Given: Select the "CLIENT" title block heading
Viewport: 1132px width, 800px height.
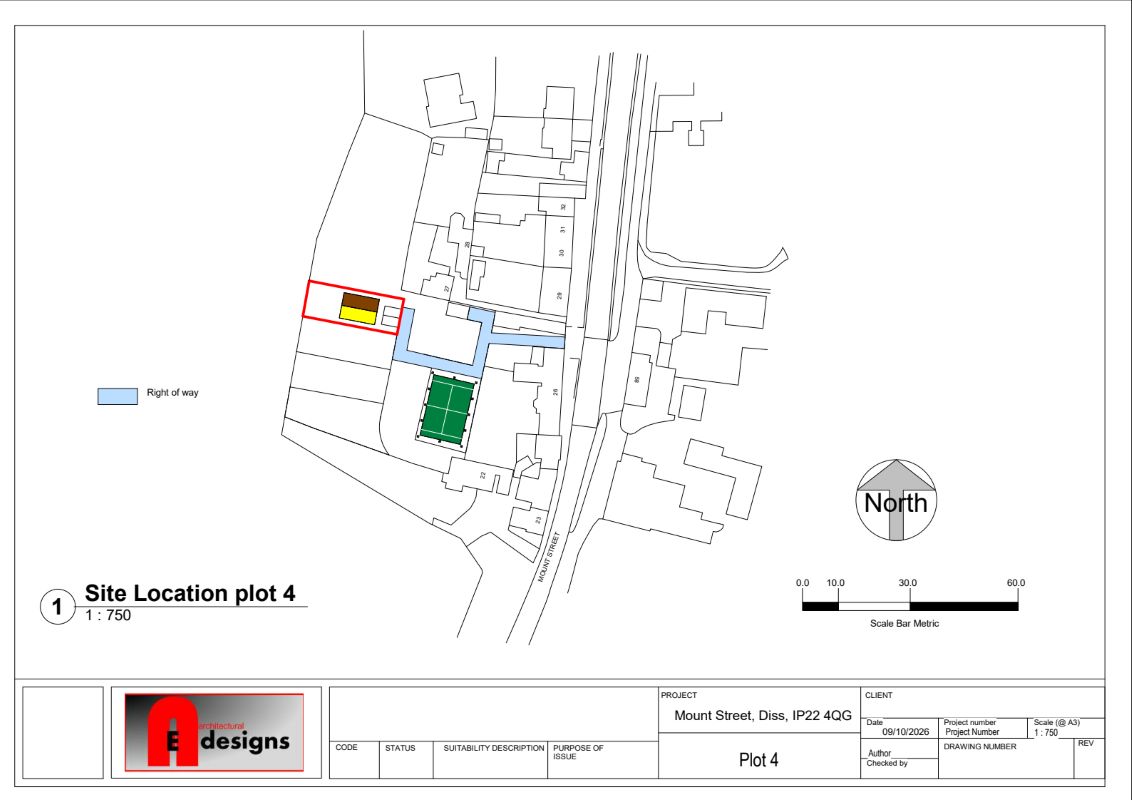Looking at the screenshot, I should tap(879, 695).
